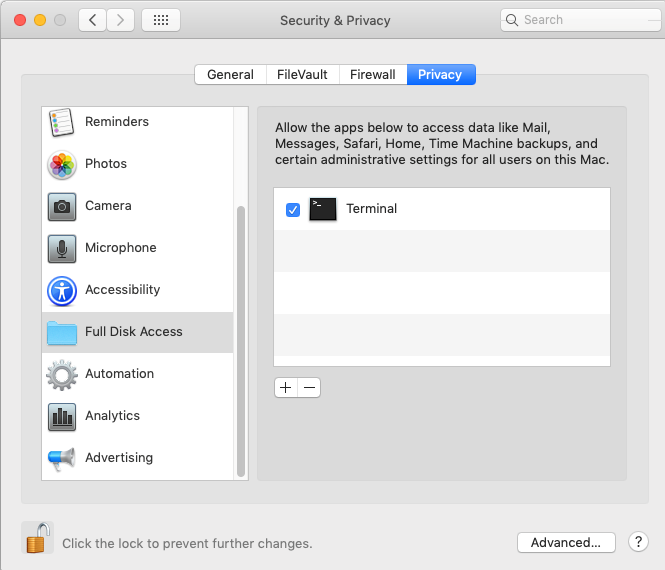
Task: Click the yellow minimize window button
Action: click(x=40, y=20)
